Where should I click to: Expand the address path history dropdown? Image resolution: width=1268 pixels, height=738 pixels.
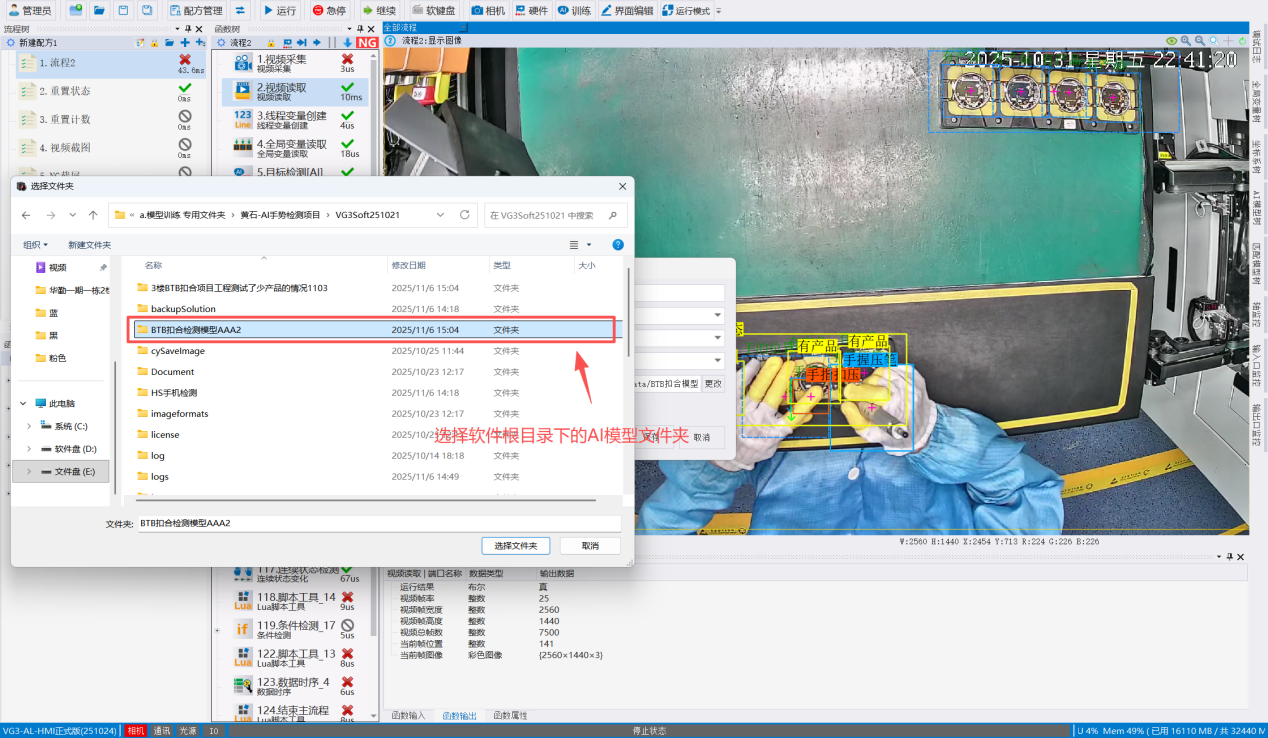point(441,215)
